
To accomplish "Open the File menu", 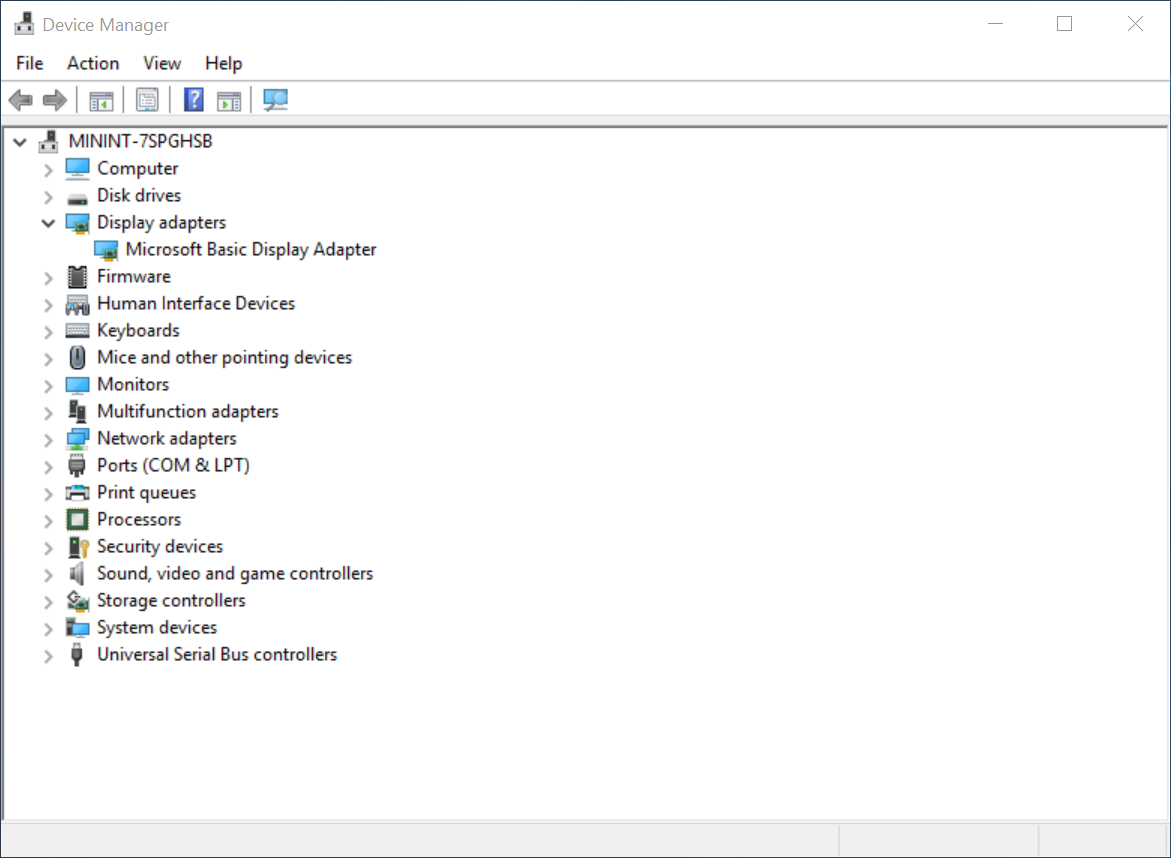I will (30, 63).
